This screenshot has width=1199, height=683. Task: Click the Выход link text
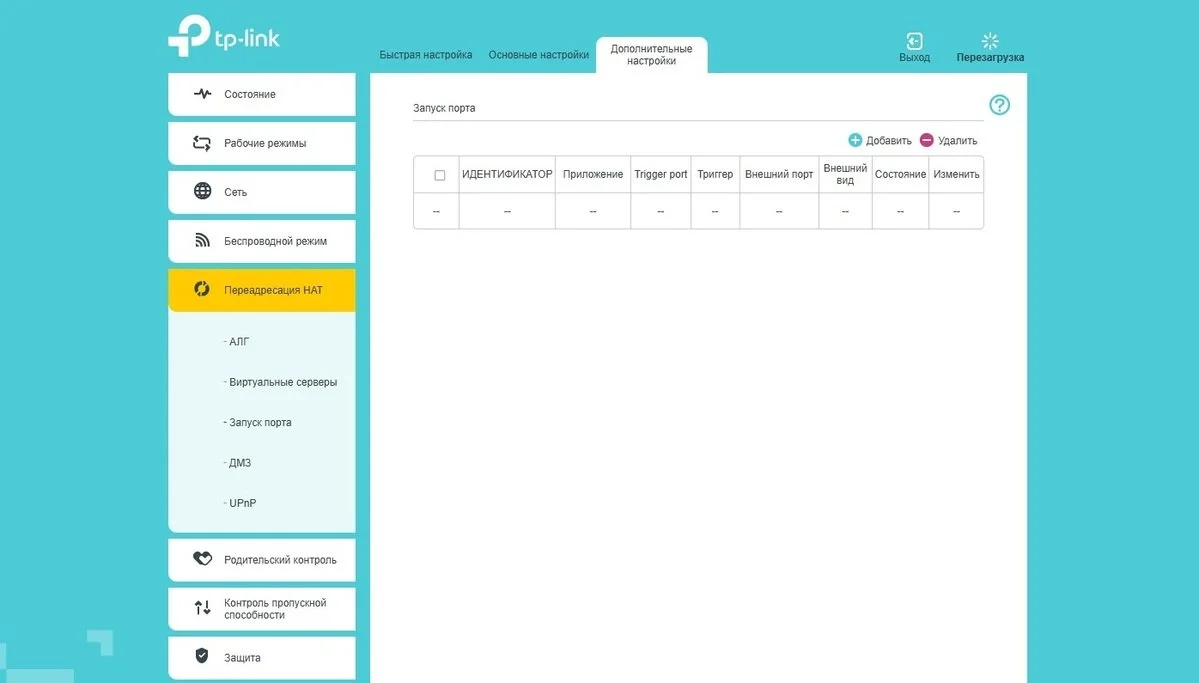point(915,57)
